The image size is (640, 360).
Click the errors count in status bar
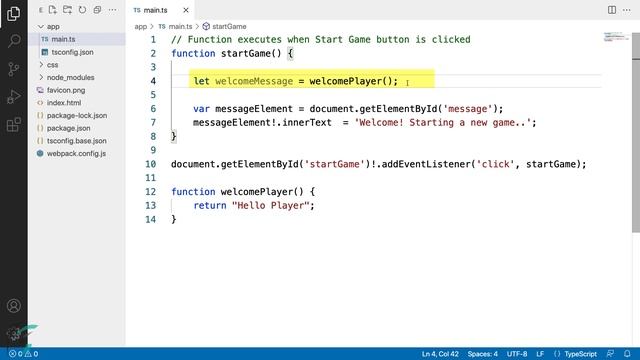16,354
